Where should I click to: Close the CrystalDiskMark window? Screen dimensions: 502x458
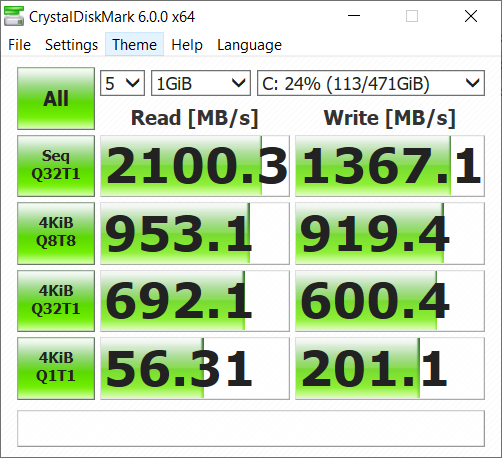click(x=471, y=16)
